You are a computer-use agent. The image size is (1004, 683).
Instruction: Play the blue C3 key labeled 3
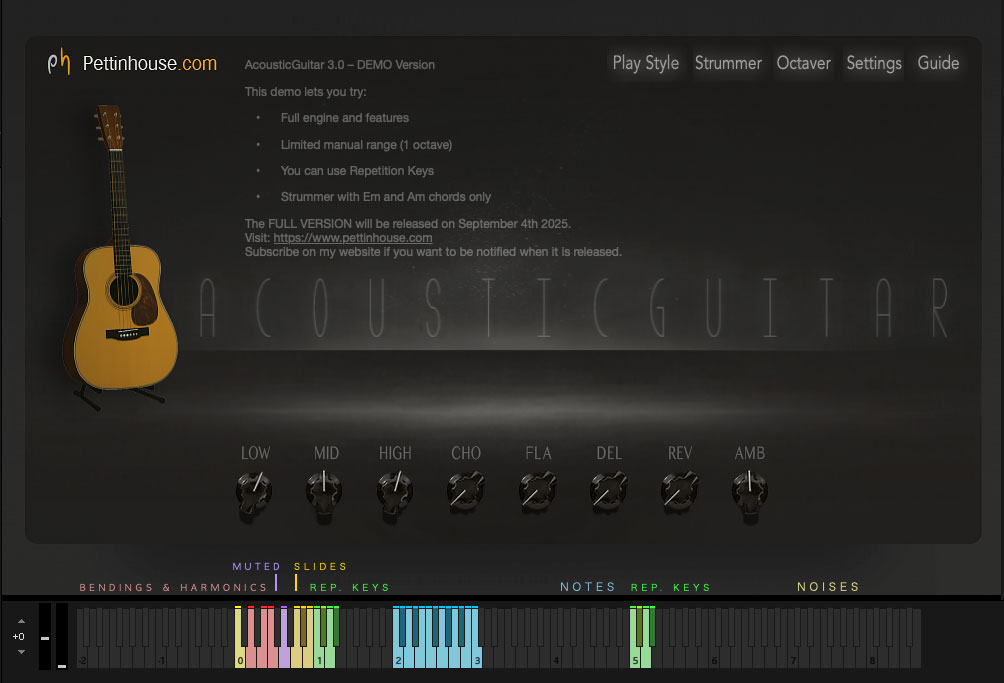click(x=476, y=656)
